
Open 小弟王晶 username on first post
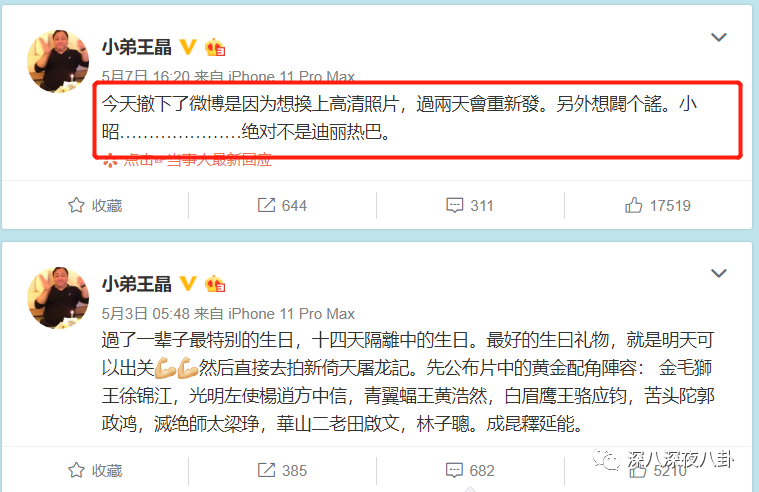point(137,47)
